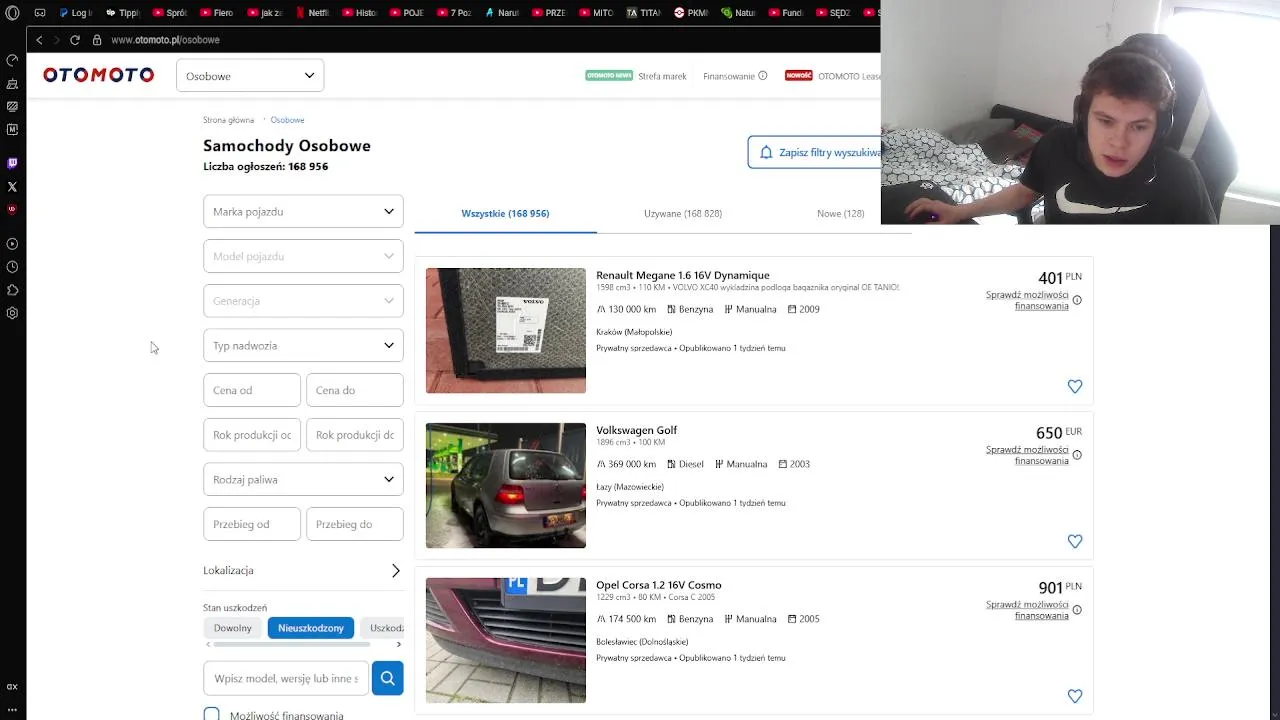Screen dimensions: 1280x720
Task: Open the Renault Megane listing photo
Action: click(x=506, y=330)
